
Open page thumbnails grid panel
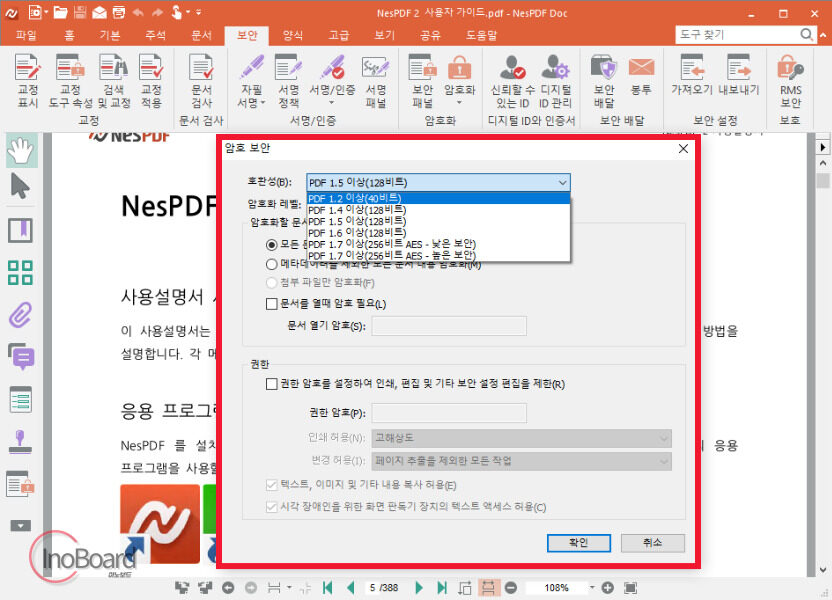click(21, 273)
